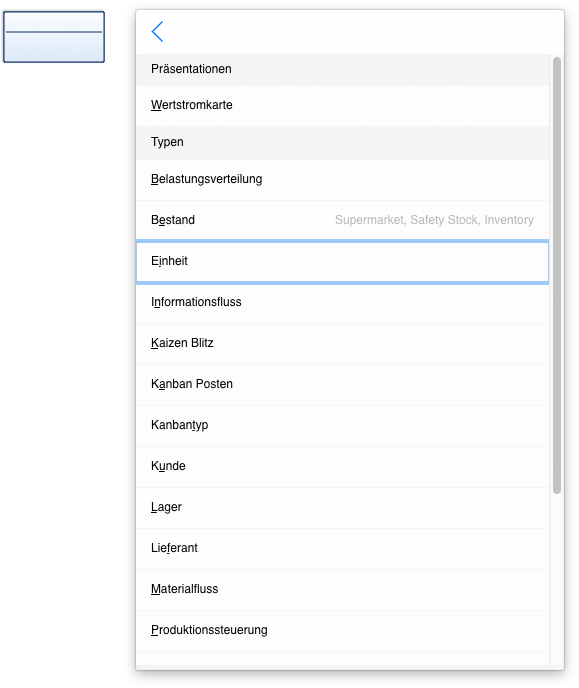Click the Supermarket, Safety Stock, Inventory hint
This screenshot has width=579, height=688.
434,220
